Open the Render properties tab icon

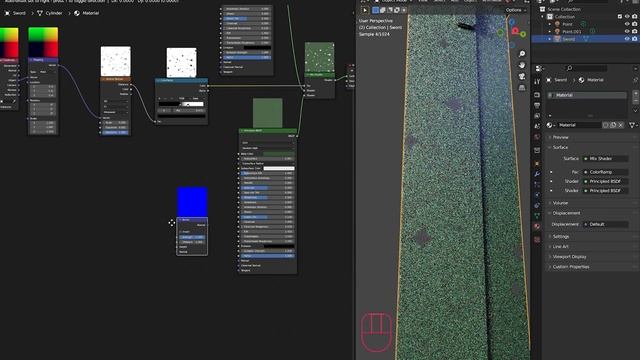click(x=537, y=95)
